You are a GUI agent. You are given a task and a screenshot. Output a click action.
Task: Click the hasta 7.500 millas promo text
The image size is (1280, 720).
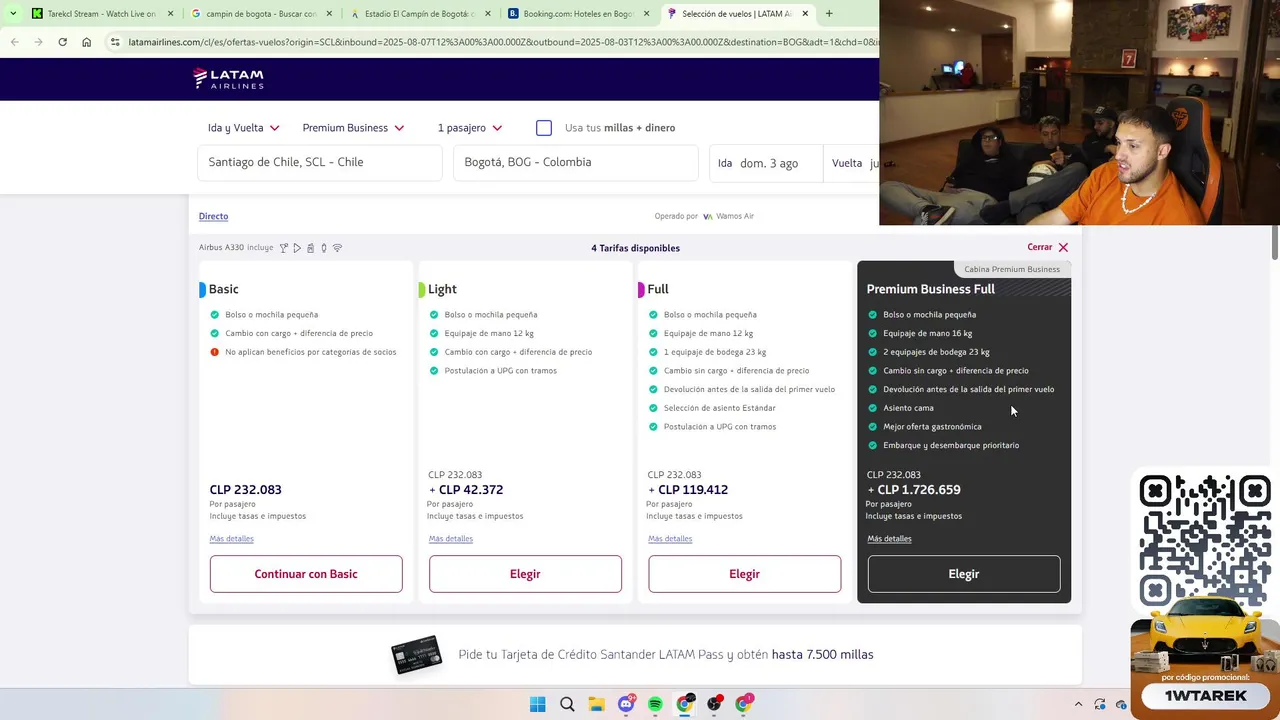point(822,655)
